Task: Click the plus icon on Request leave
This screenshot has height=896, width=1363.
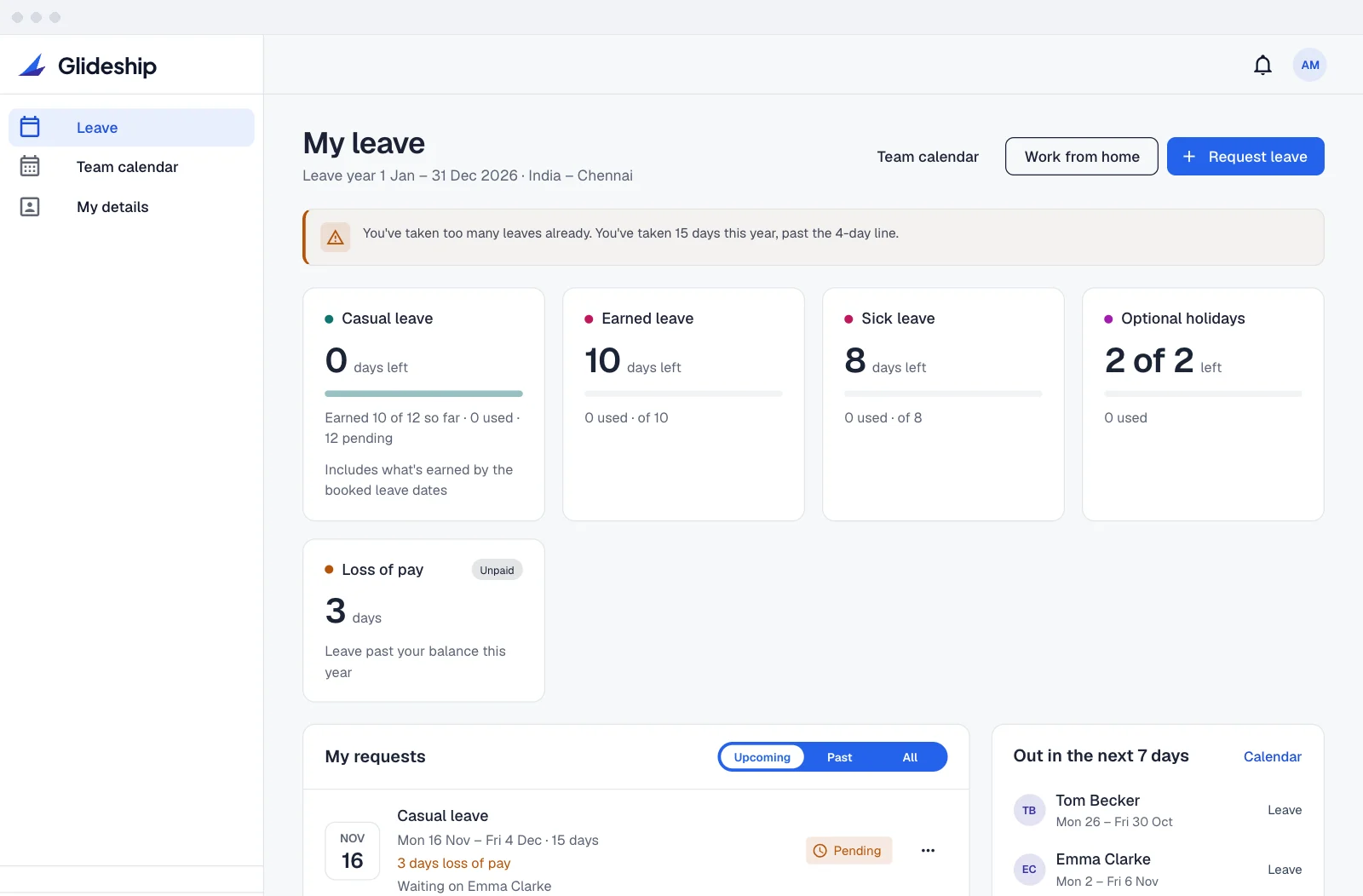Action: point(1189,157)
